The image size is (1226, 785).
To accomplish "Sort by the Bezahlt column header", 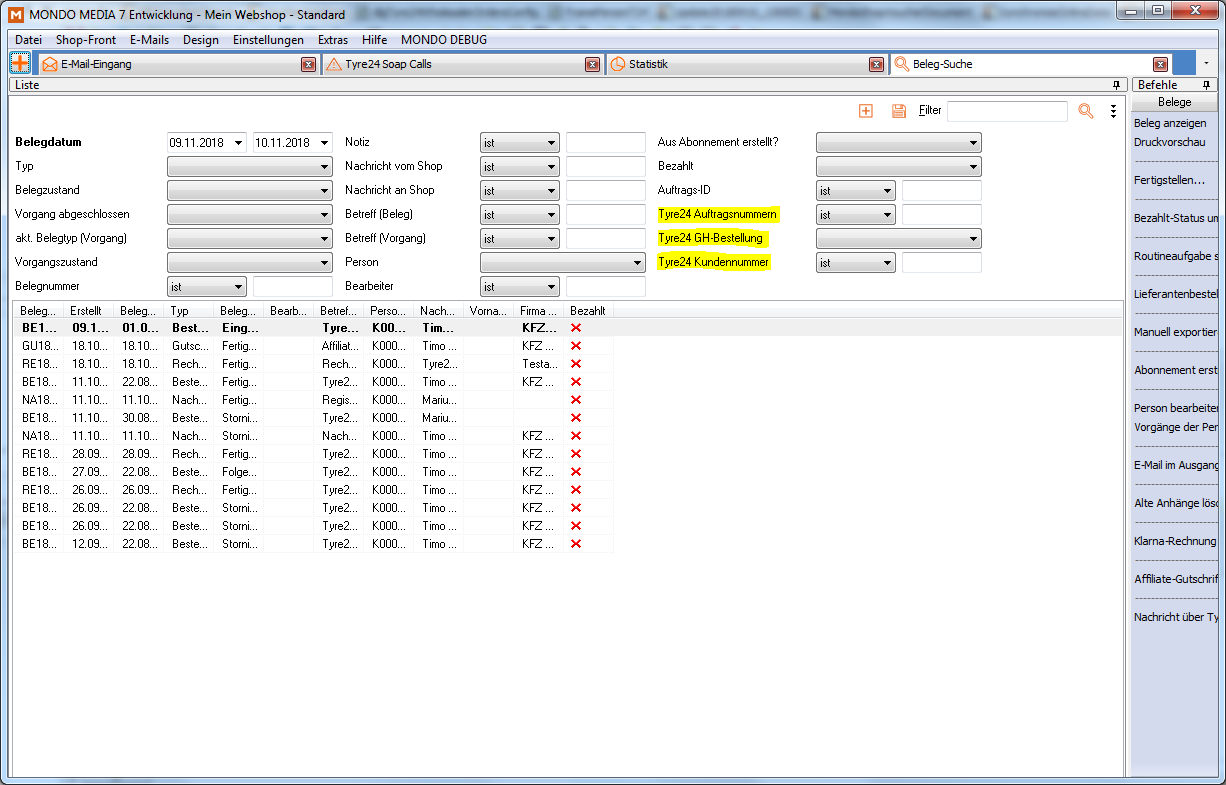I will 587,311.
